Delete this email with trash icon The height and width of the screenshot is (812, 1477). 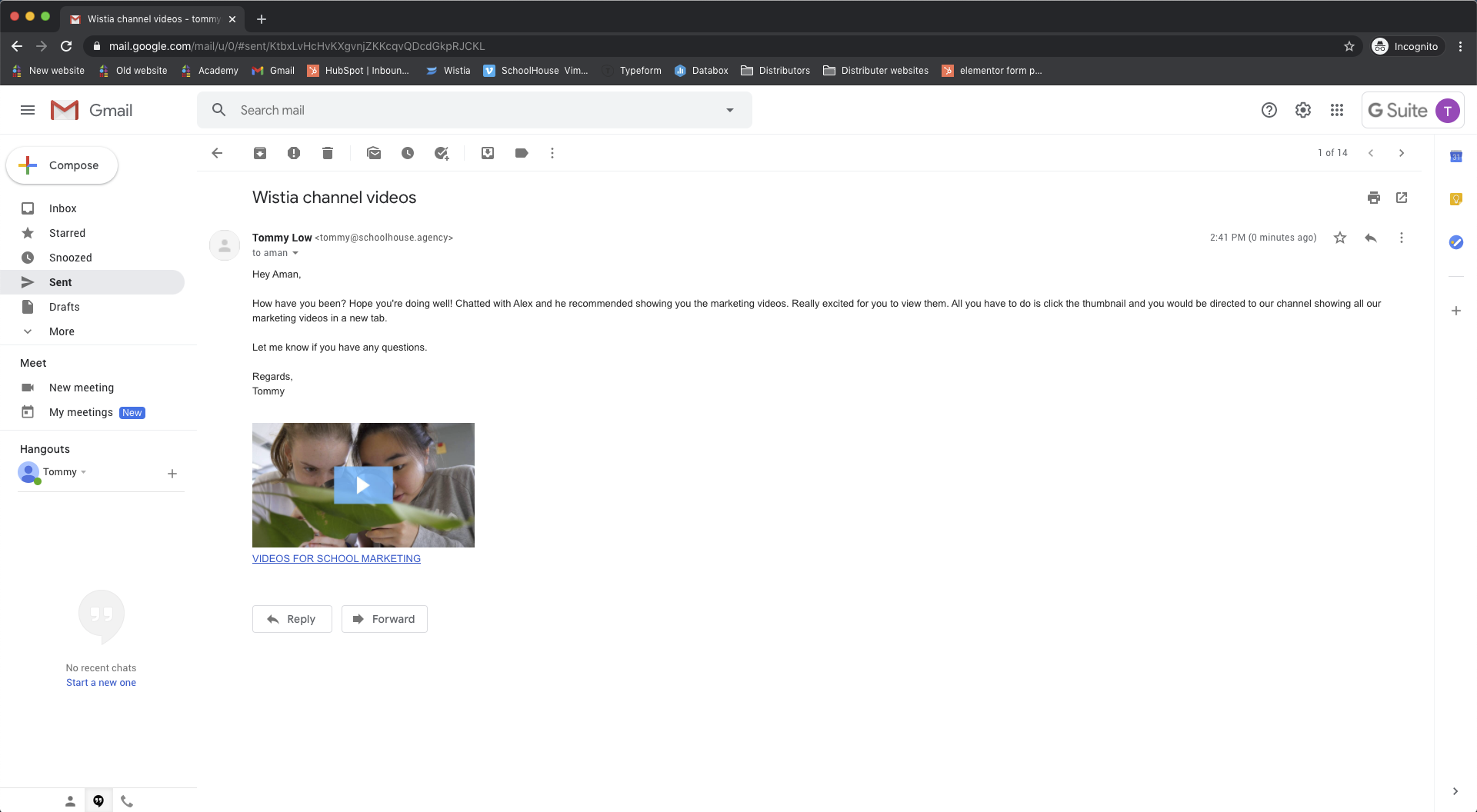328,153
